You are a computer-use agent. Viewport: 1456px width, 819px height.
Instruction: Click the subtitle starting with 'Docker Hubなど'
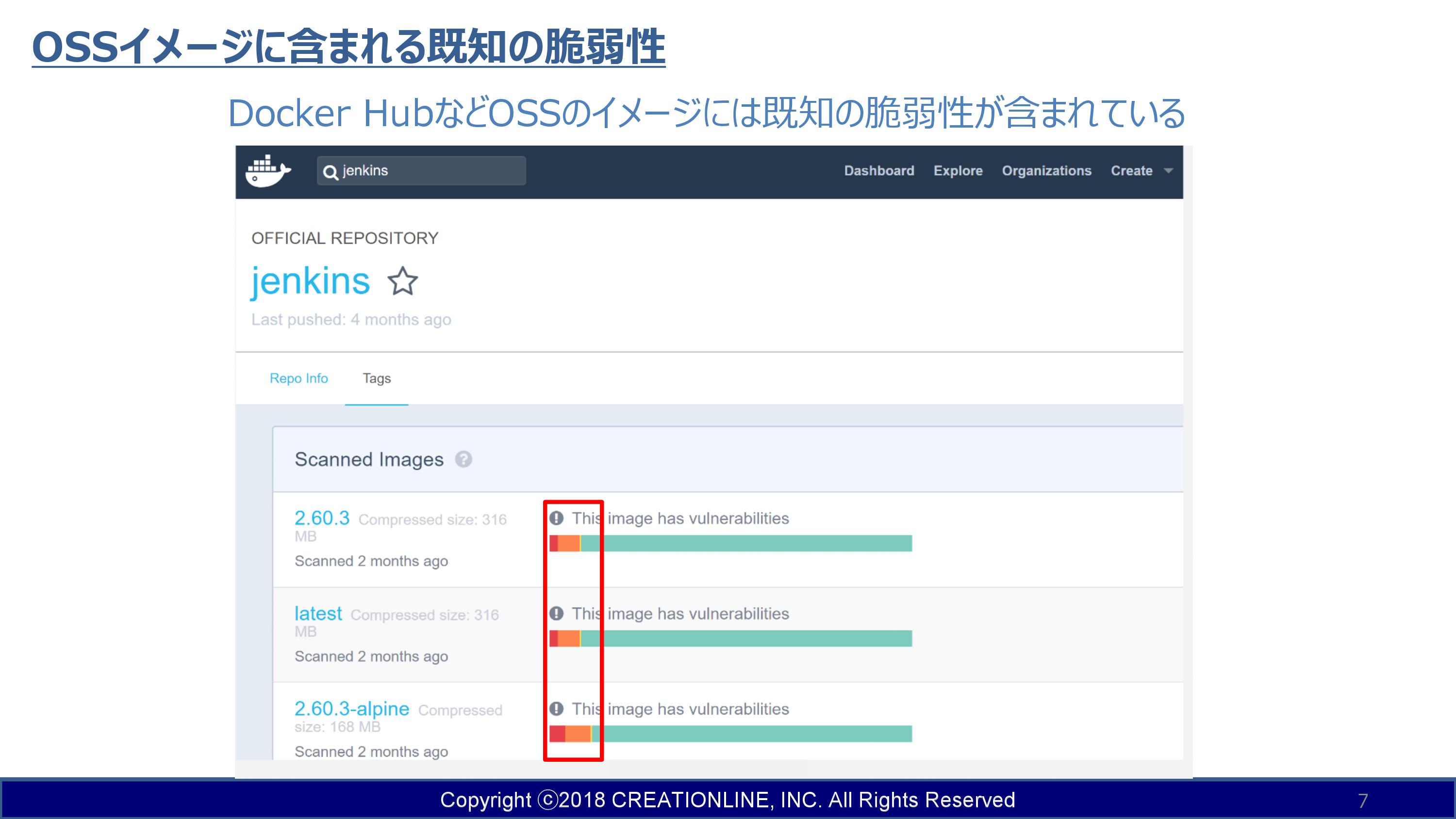click(706, 113)
